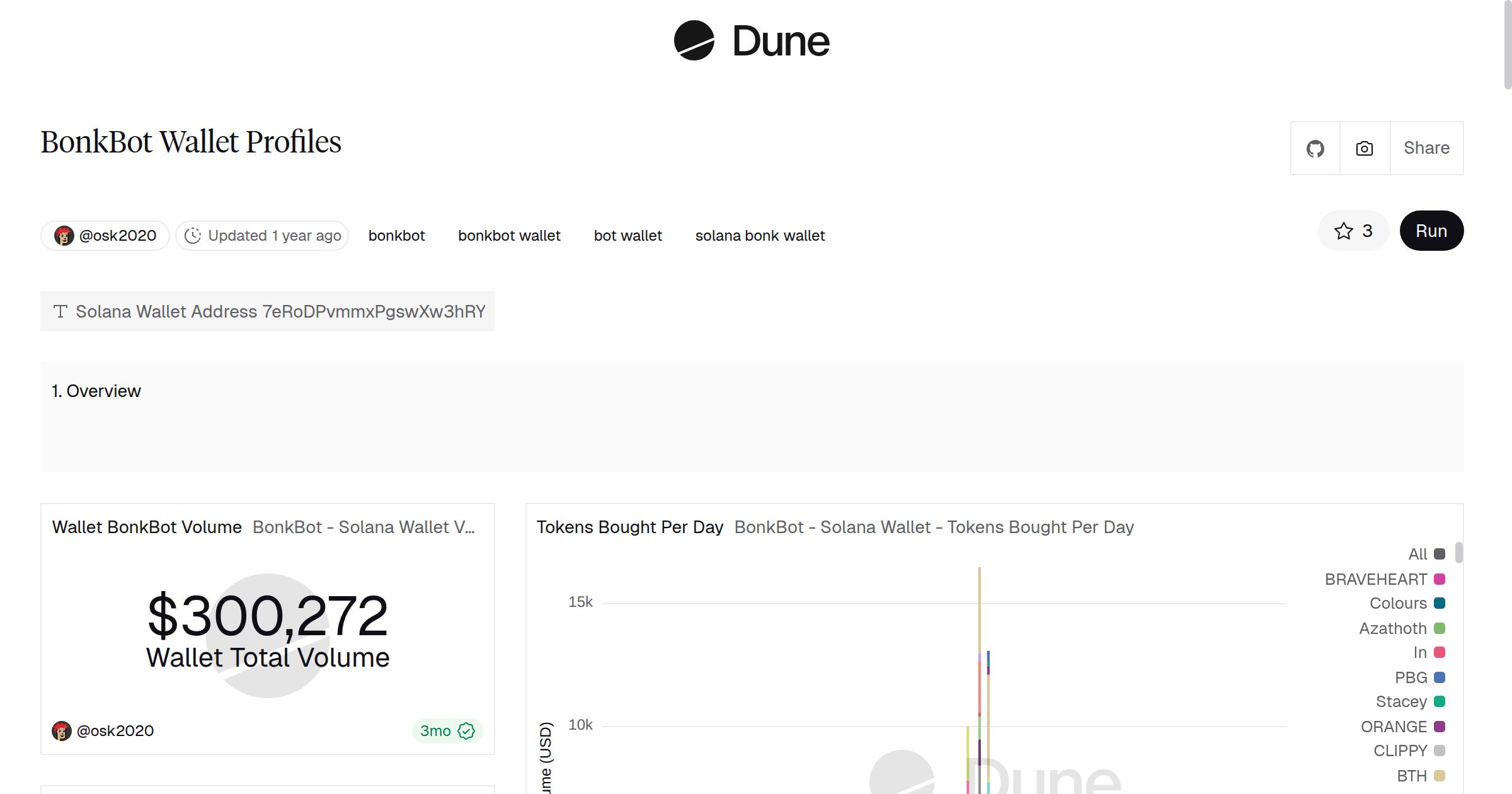
Task: Select the bonkbot wallet tag
Action: pos(509,235)
